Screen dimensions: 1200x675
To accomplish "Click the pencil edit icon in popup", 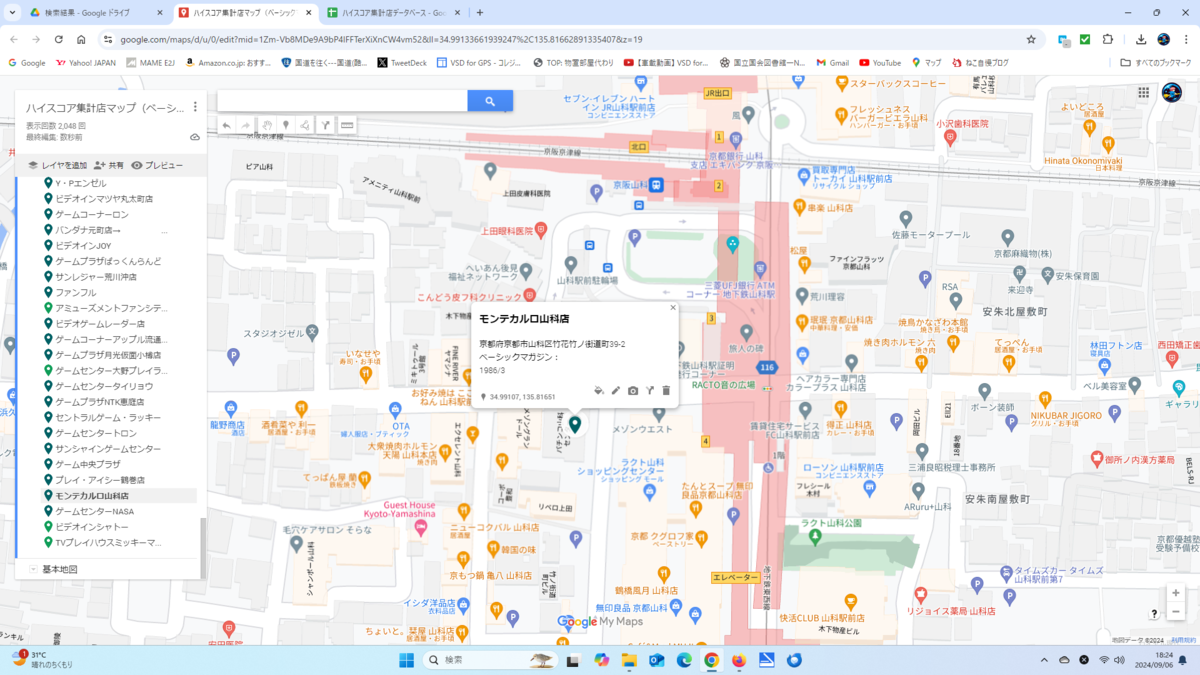I will 616,391.
